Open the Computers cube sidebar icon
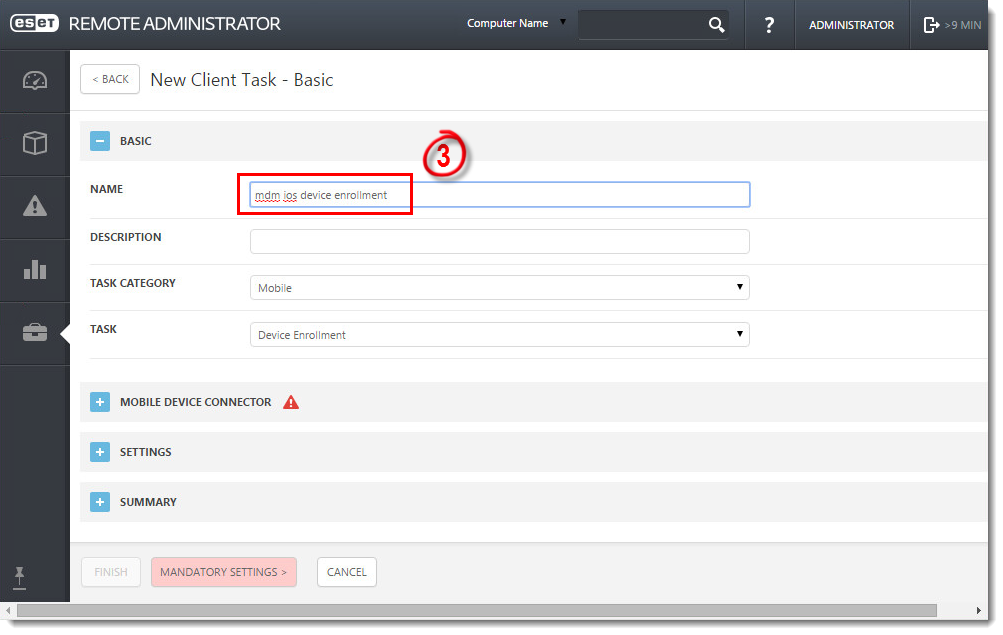 (35, 143)
